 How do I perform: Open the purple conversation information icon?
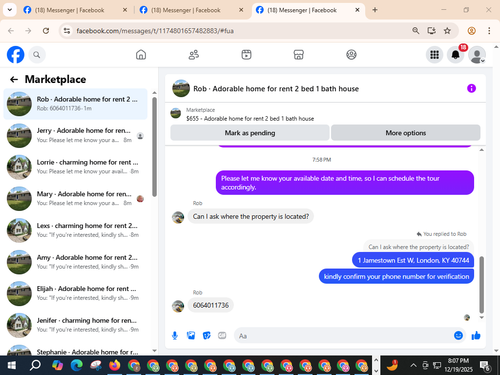point(471,88)
